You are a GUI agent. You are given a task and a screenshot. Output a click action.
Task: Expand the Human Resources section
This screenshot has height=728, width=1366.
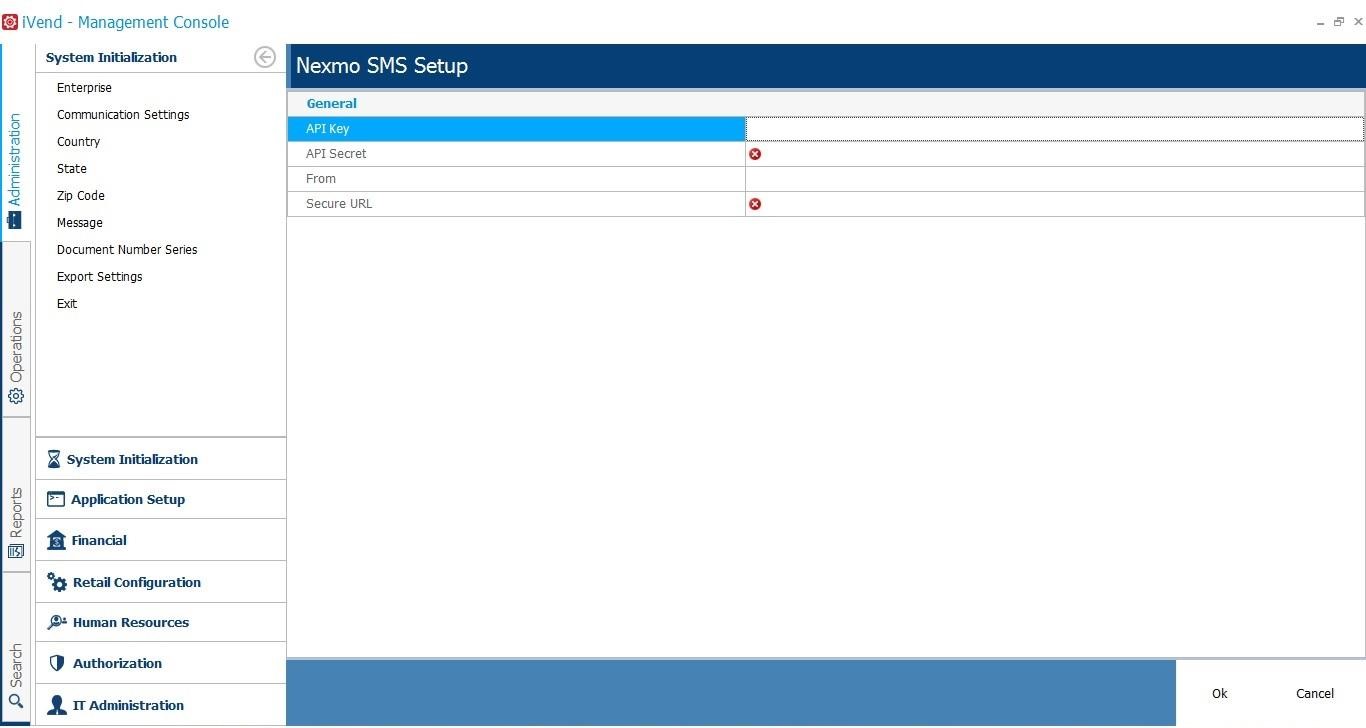[161, 622]
